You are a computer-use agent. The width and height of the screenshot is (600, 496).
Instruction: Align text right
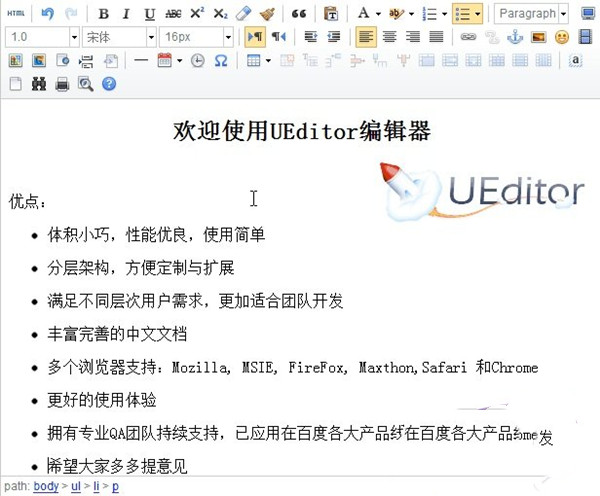click(x=413, y=37)
